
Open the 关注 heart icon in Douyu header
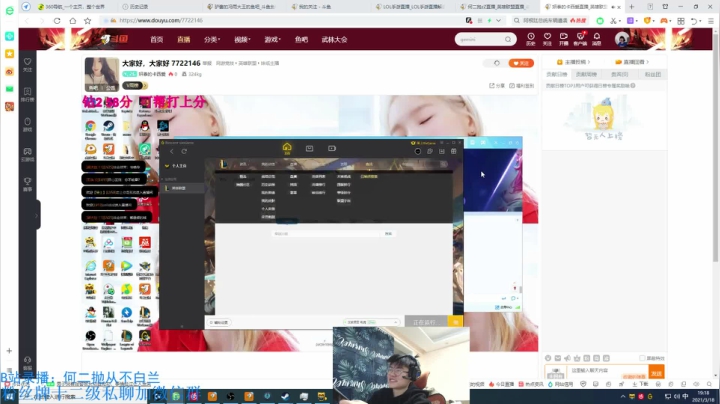pyautogui.click(x=547, y=39)
